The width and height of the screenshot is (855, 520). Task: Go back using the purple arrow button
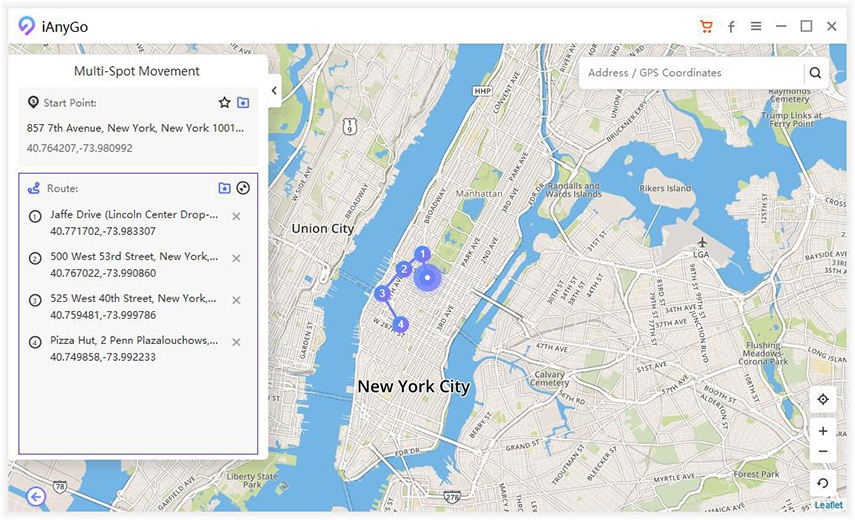36,497
